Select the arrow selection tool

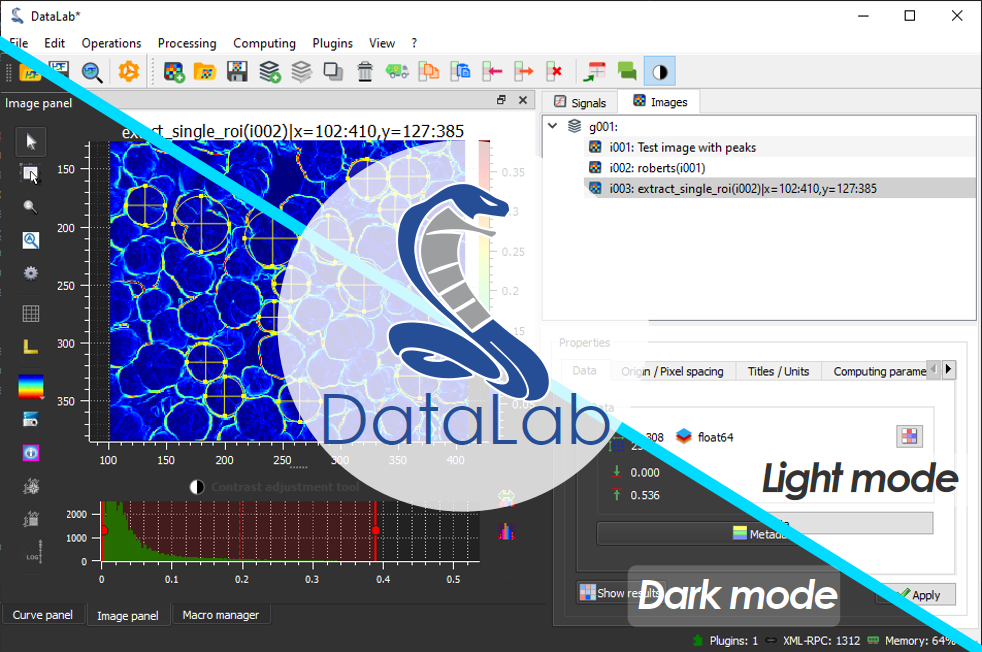31,142
